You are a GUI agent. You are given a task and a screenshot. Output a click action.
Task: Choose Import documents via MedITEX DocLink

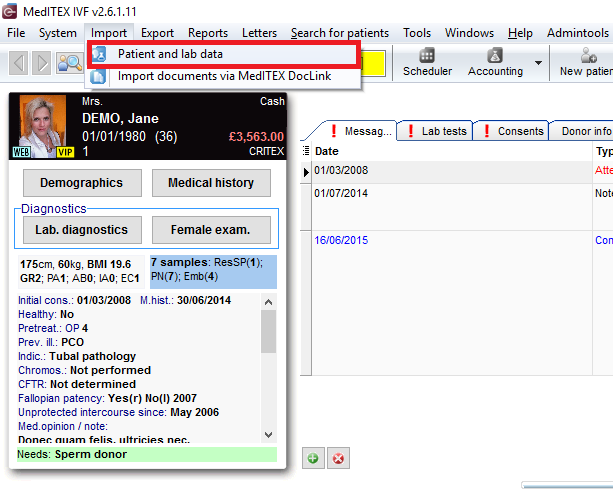pyautogui.click(x=223, y=76)
